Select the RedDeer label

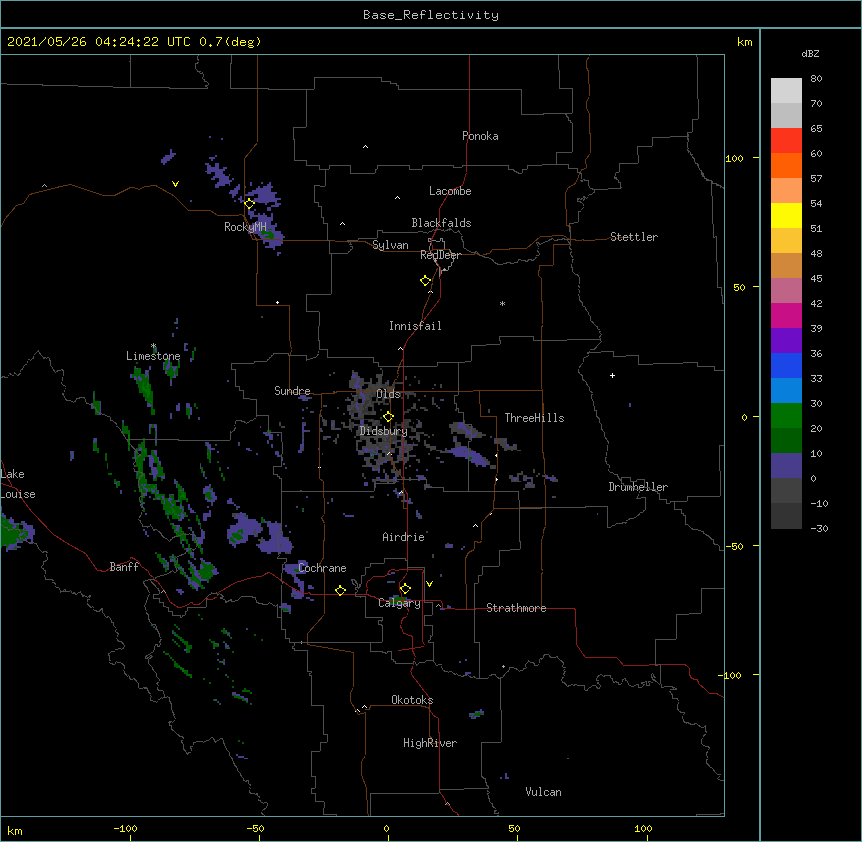click(440, 255)
